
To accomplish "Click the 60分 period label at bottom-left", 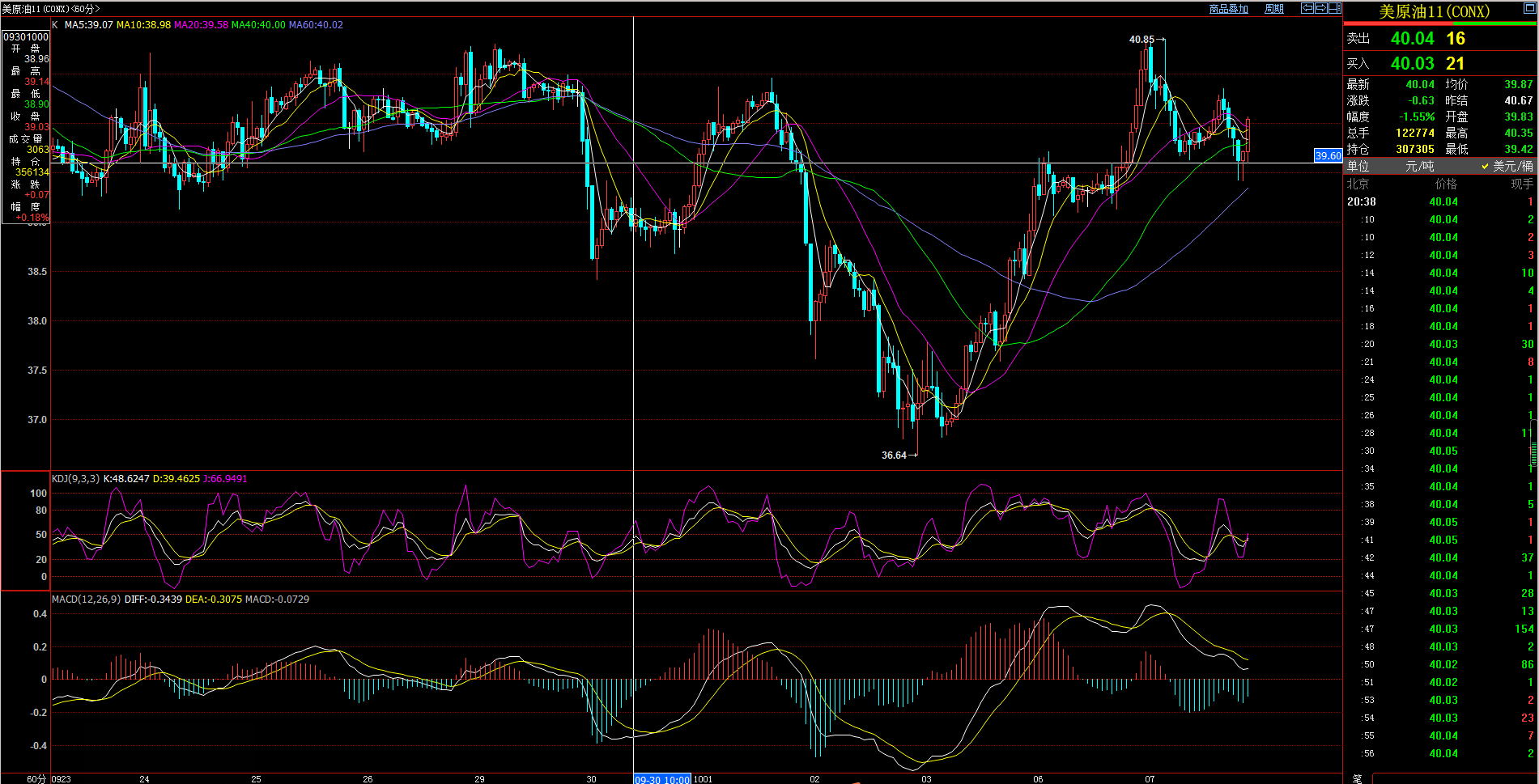I will tap(36, 778).
